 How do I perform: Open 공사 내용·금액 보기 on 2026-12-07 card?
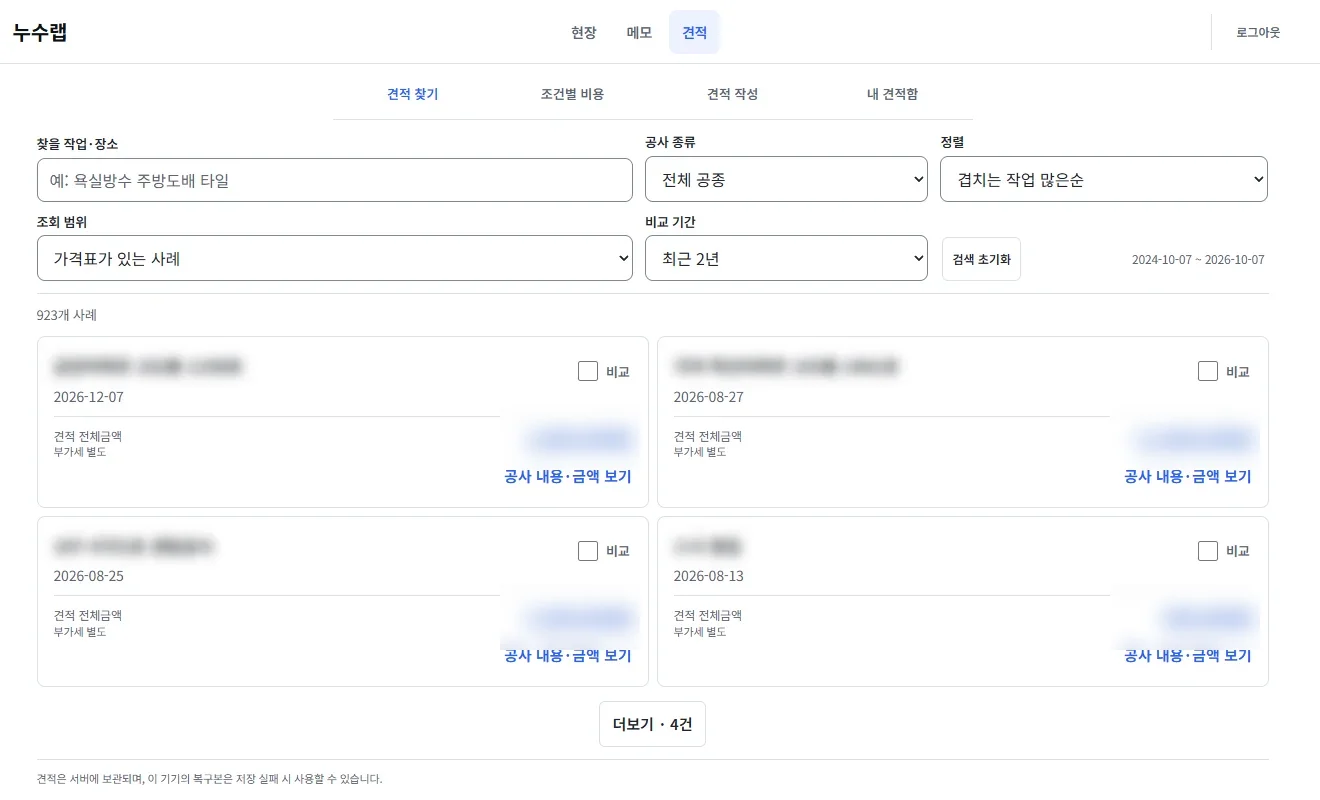[568, 476]
